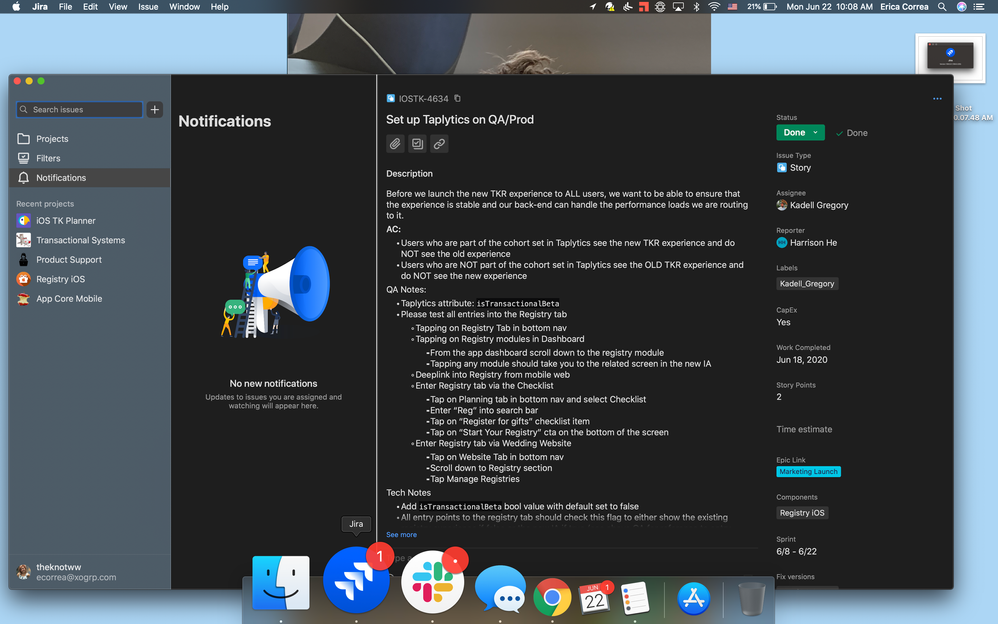
Task: Click the IOSTK-4634 issue key text
Action: click(423, 99)
